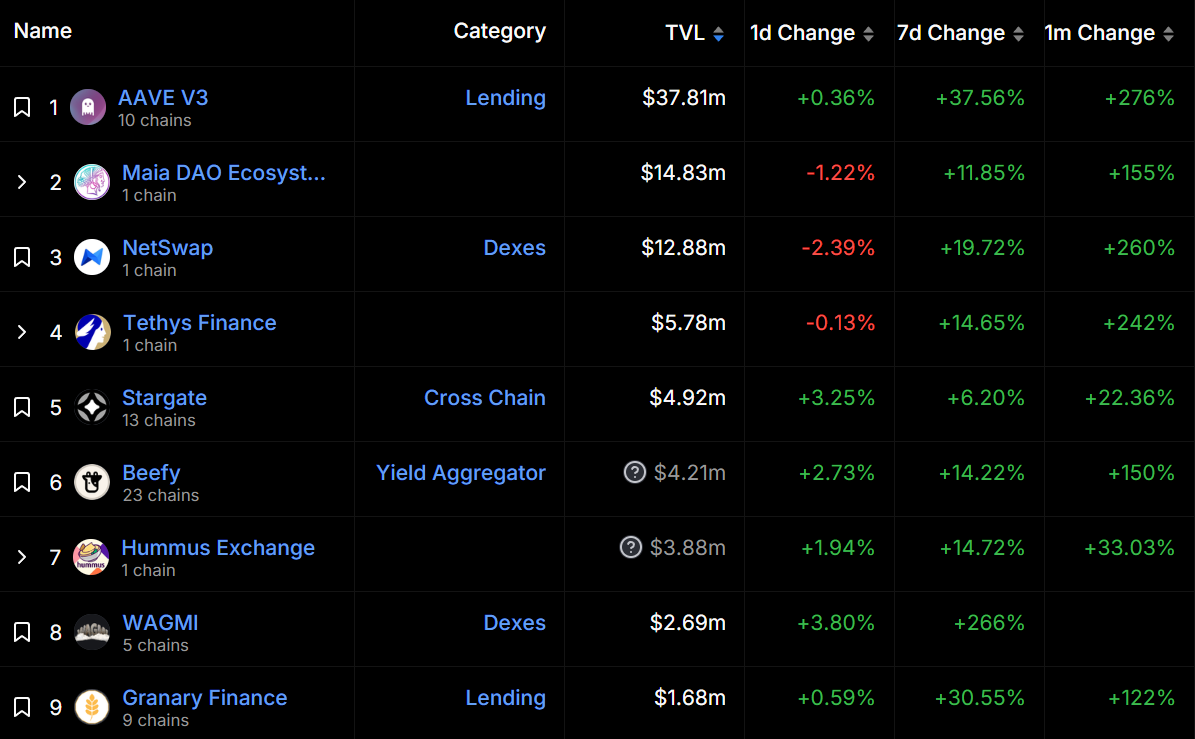1195x739 pixels.
Task: Bookmark the AAVE V3 protocol
Action: tap(22, 107)
